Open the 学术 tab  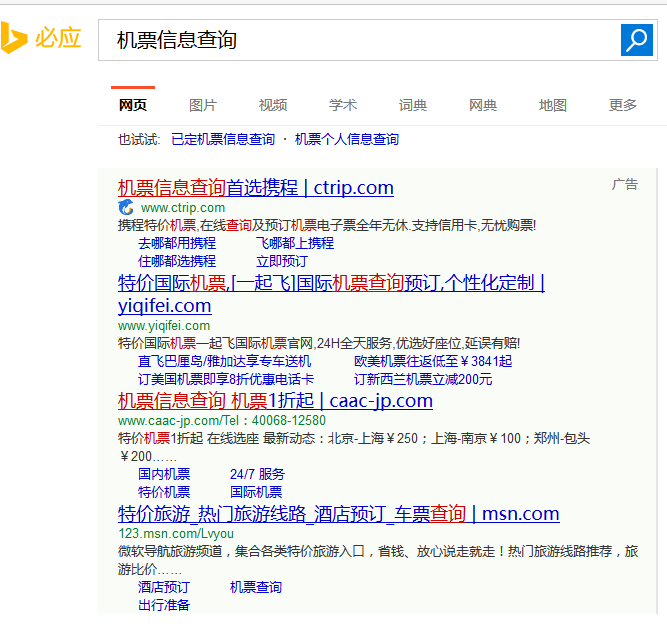(343, 105)
